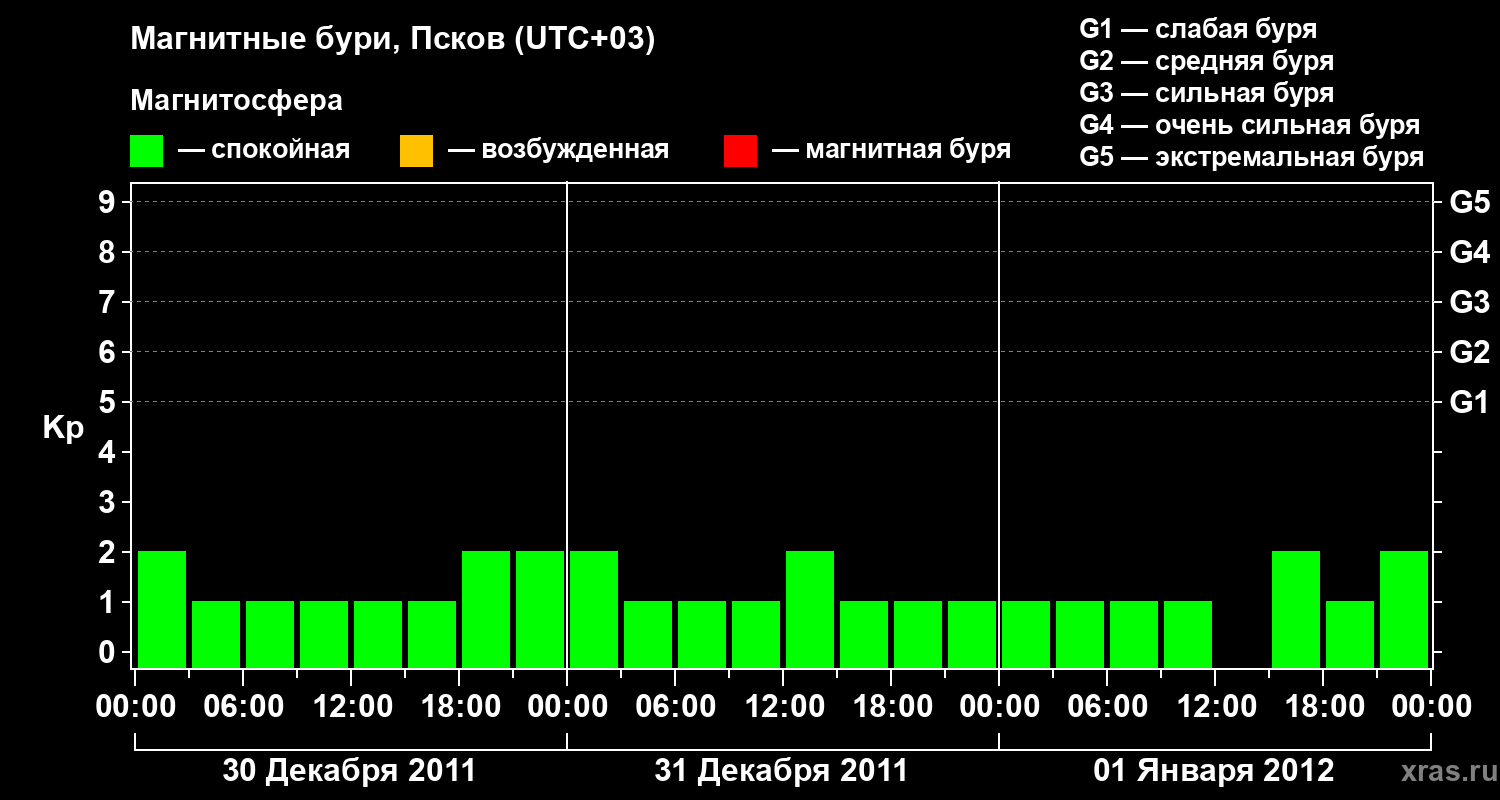Click the '31 Декабря 2011' date label
This screenshot has width=1500, height=800.
coord(781,771)
